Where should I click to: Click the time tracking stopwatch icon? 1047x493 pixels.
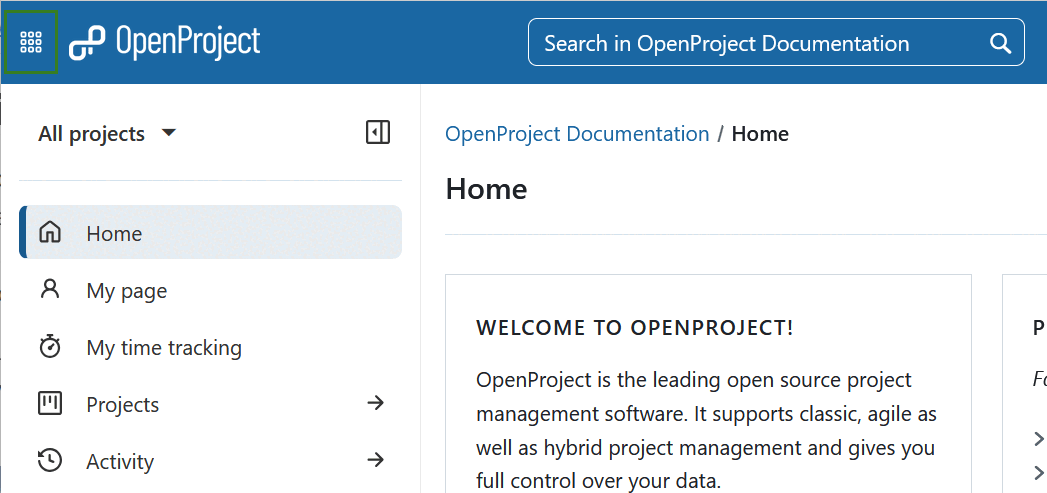tap(49, 347)
